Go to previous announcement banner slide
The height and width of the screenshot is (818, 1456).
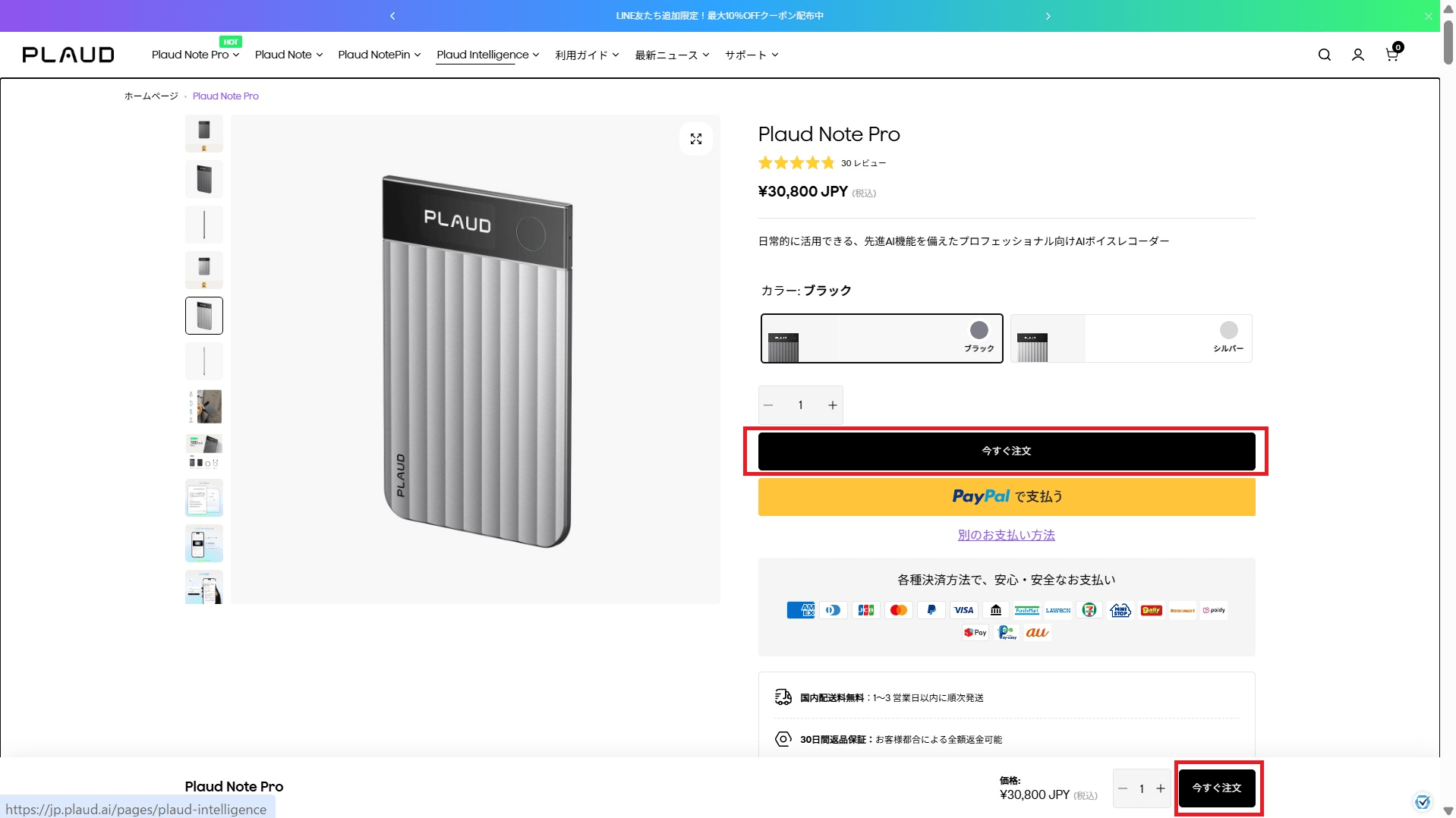pos(392,16)
